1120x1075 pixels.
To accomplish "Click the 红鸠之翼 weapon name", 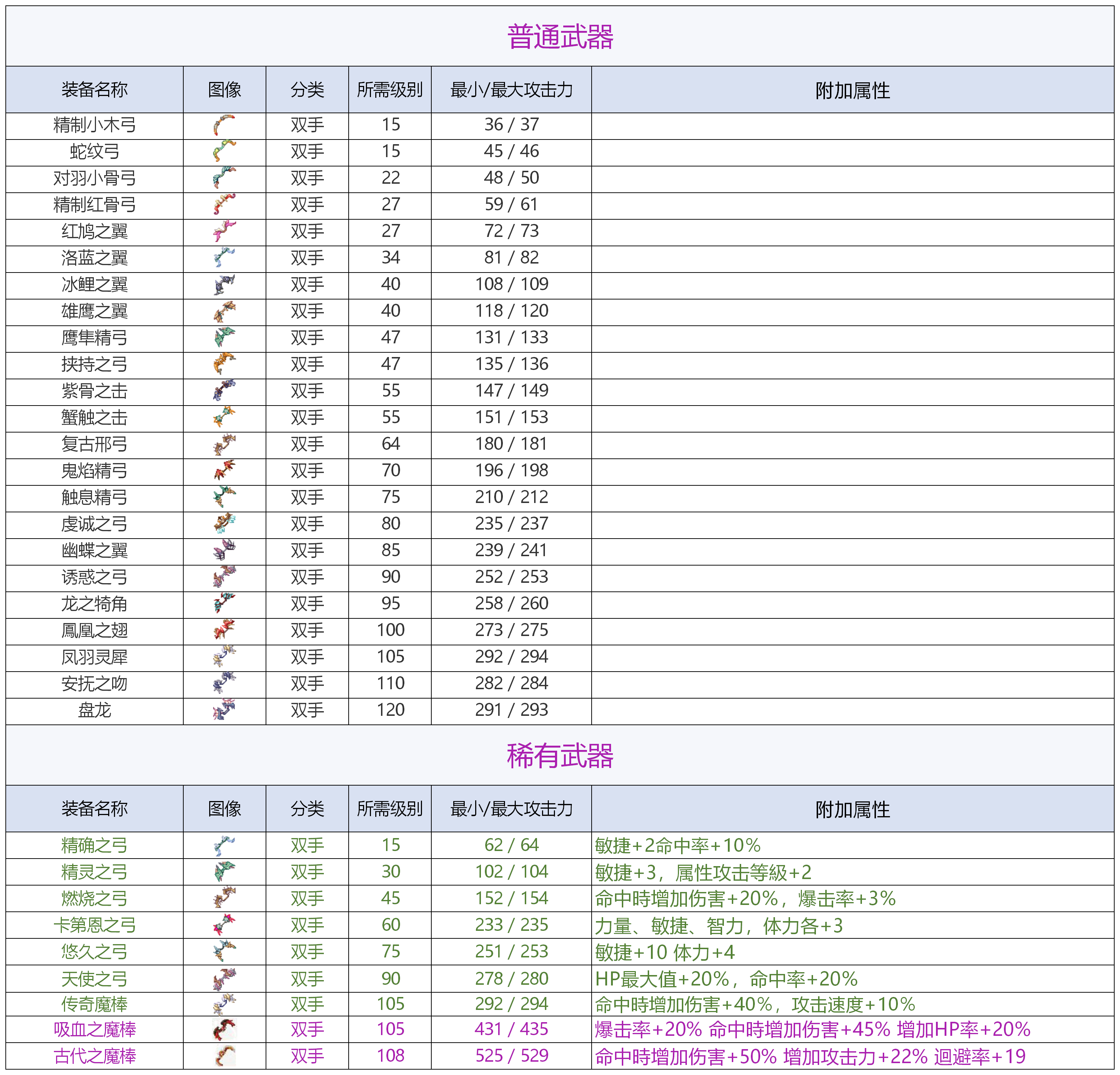I will (94, 232).
